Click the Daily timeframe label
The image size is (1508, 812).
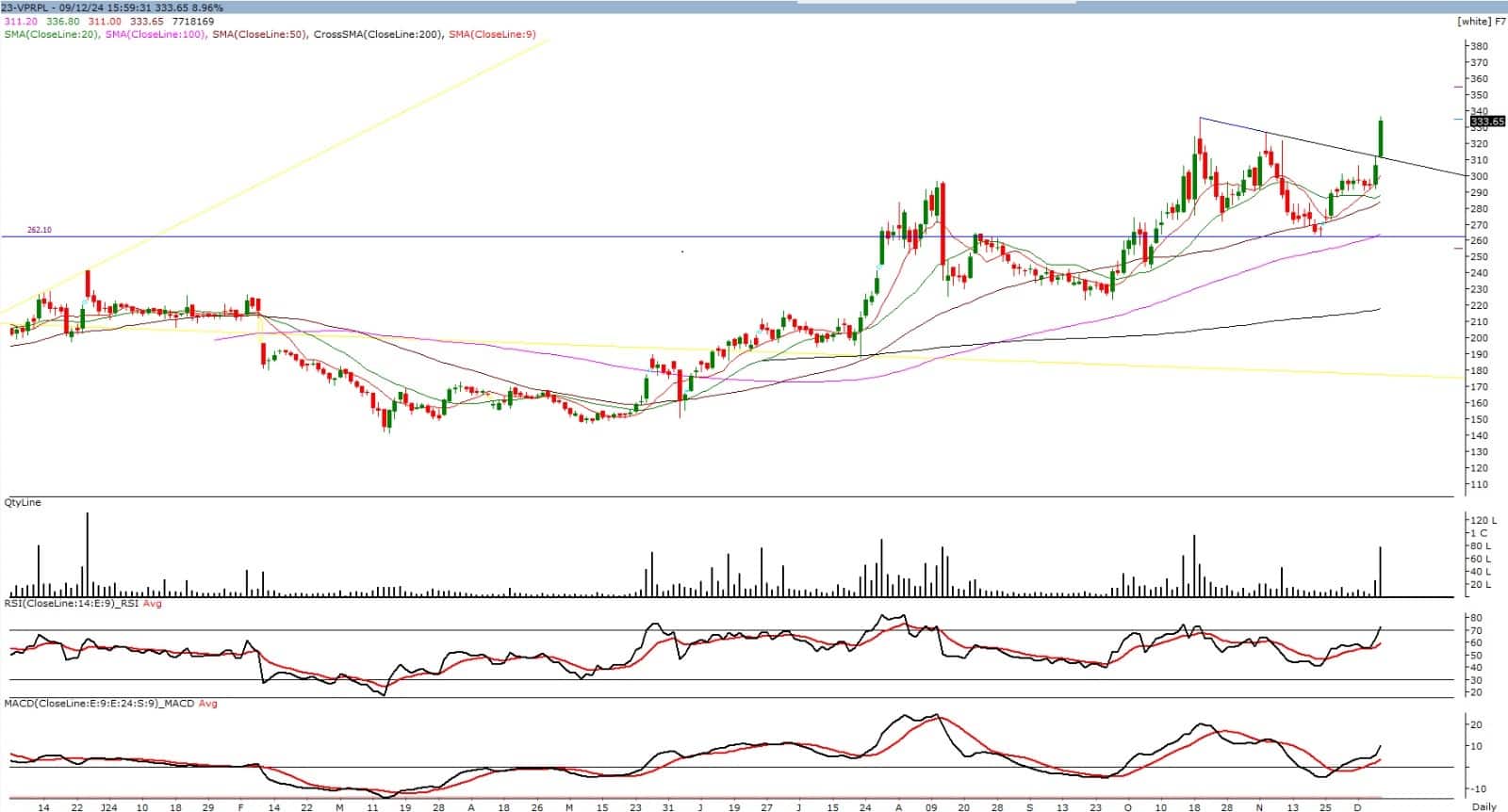click(x=1483, y=806)
